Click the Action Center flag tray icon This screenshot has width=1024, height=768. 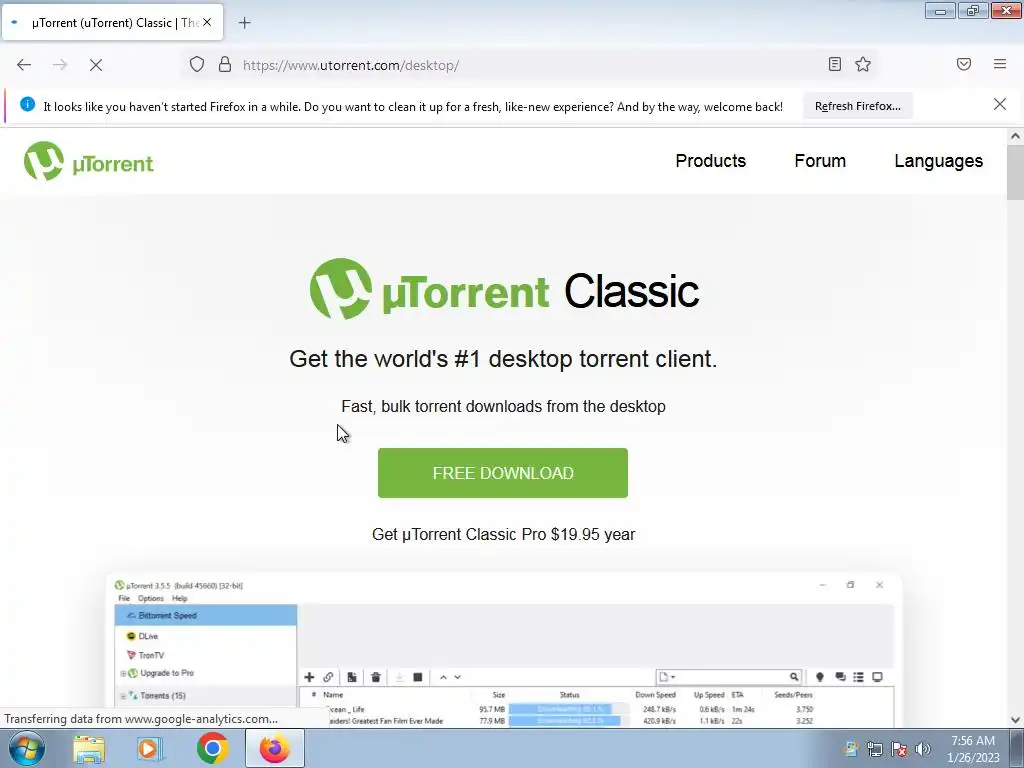click(x=899, y=749)
